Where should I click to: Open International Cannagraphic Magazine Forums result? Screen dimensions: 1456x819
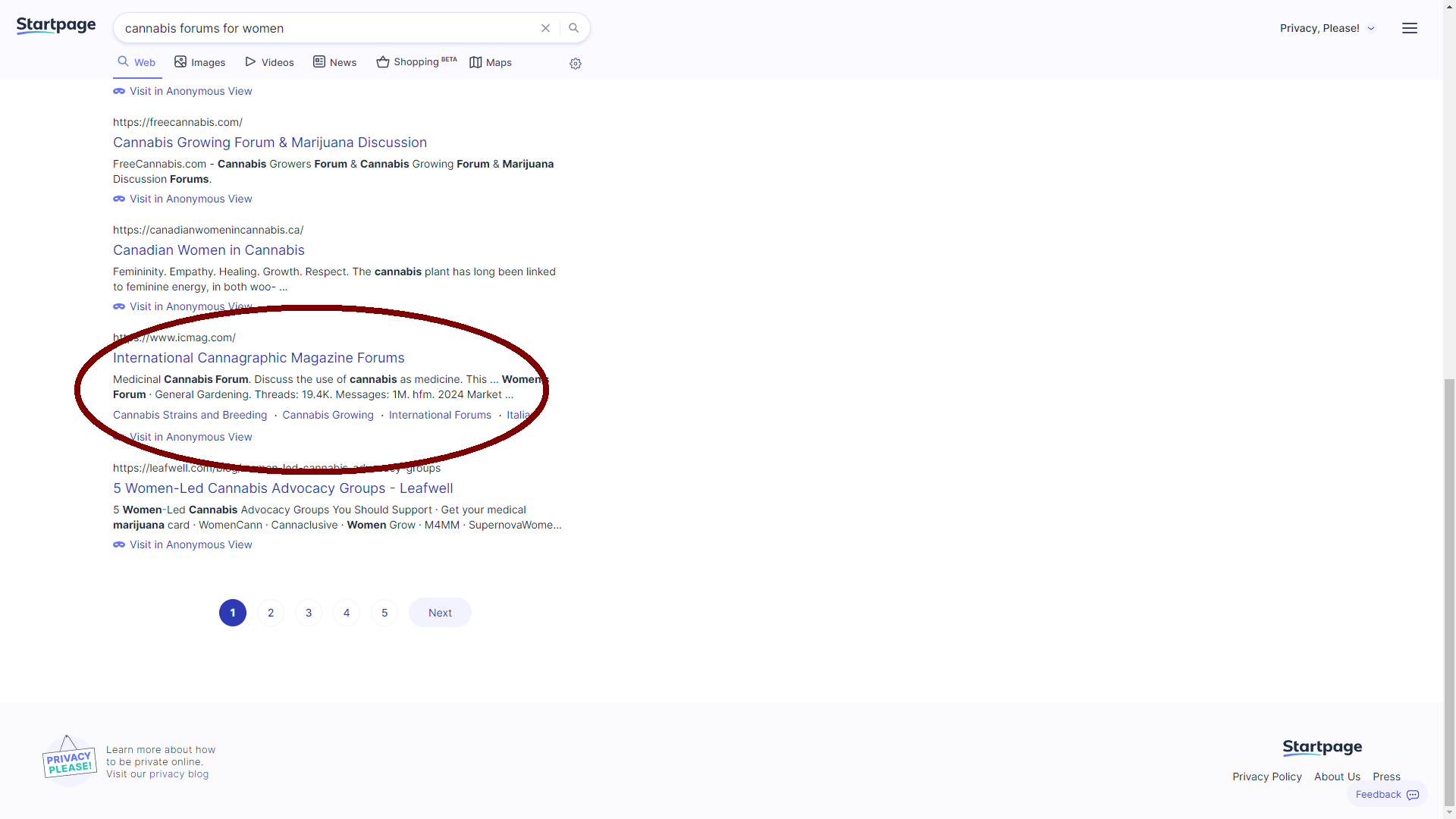(x=259, y=358)
